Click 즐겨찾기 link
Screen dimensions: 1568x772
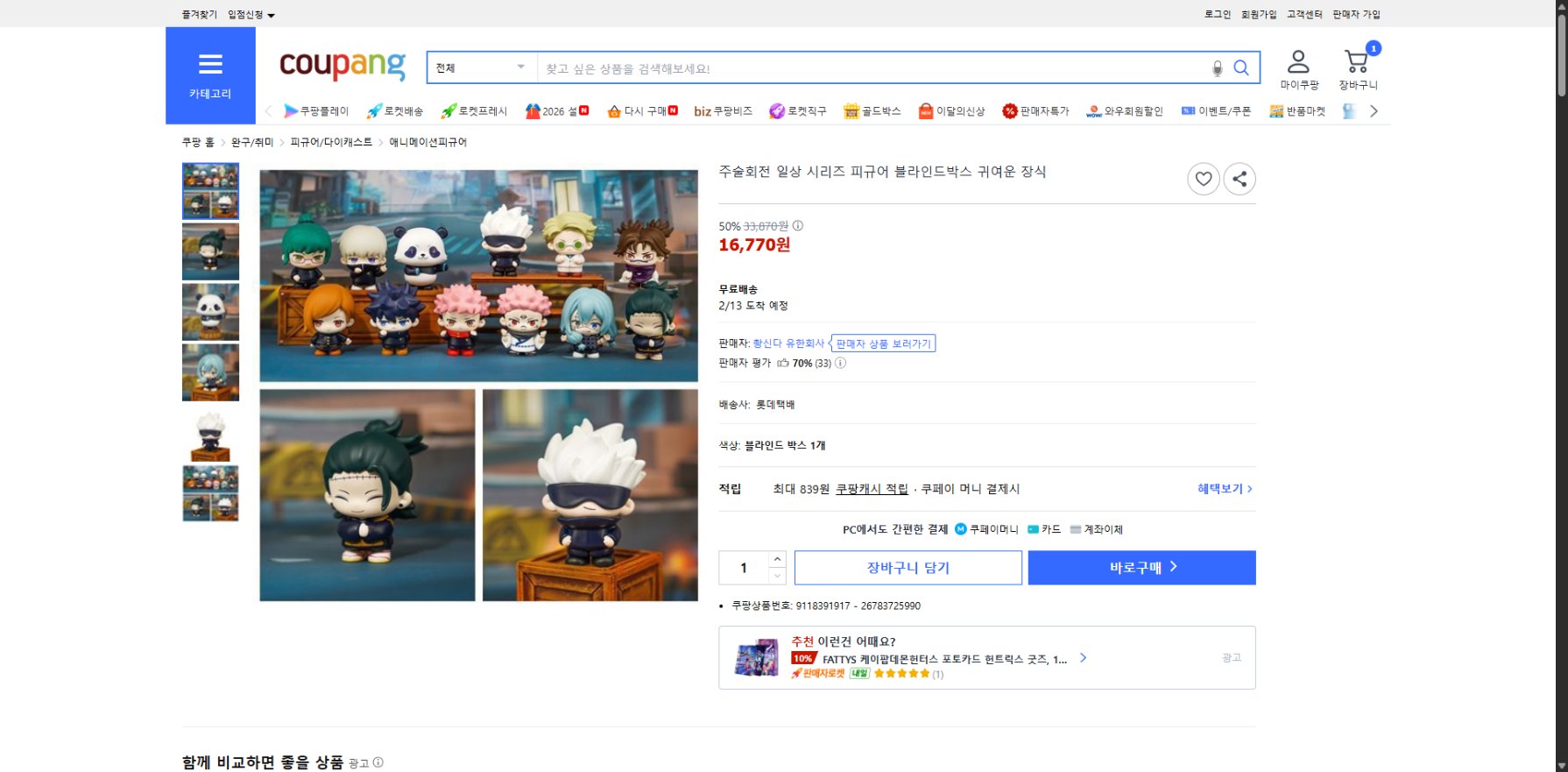click(x=200, y=14)
